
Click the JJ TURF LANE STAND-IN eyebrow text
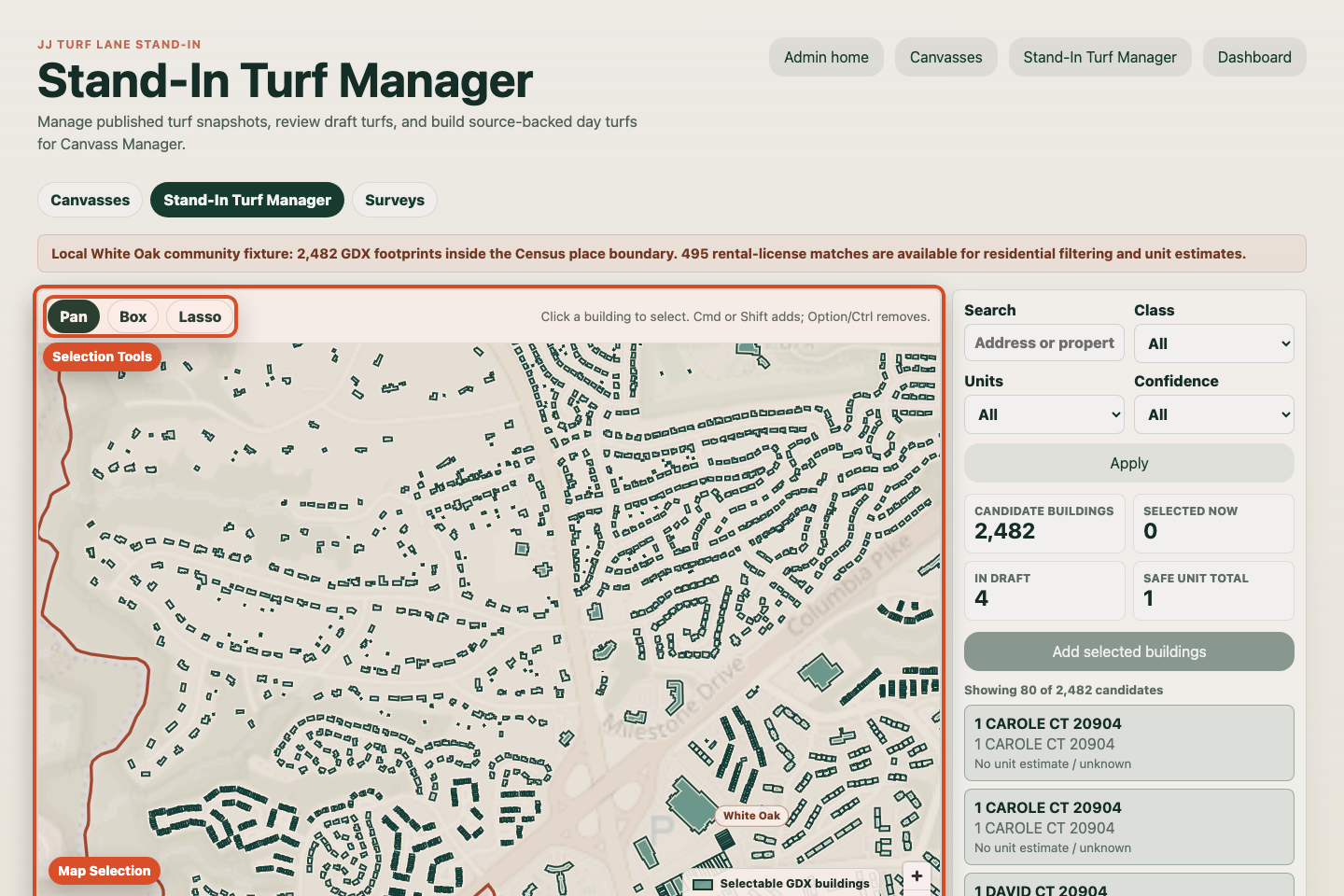(119, 44)
